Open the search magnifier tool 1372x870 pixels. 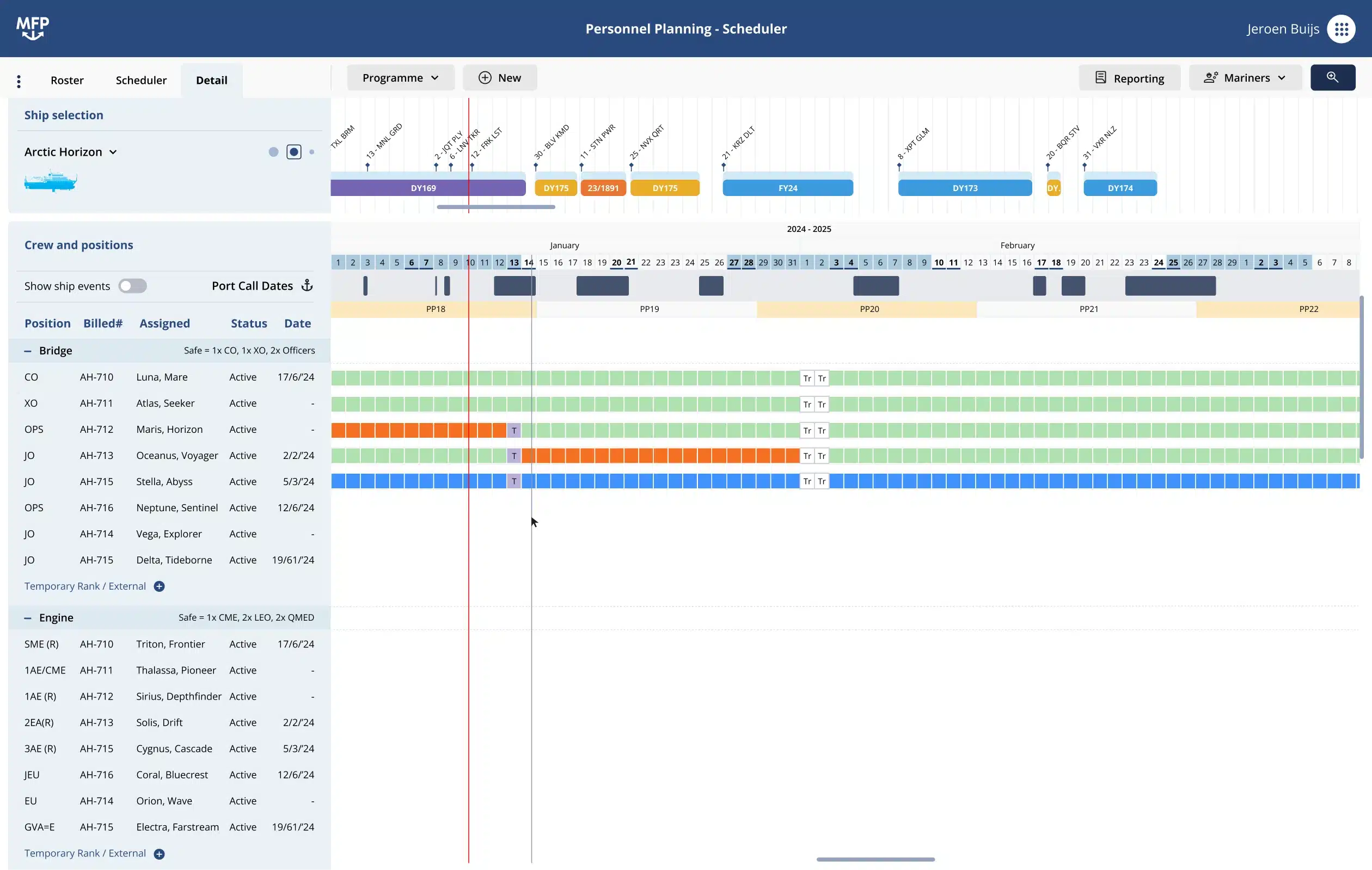(1333, 77)
